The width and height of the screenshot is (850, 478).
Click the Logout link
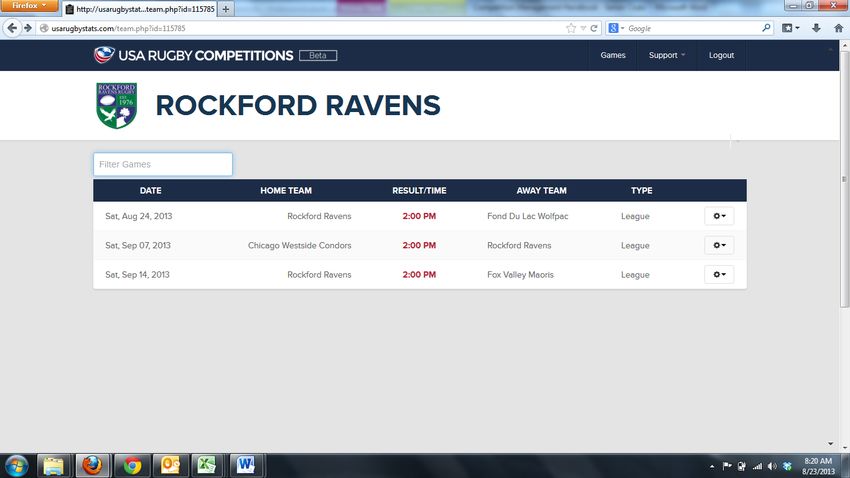pyautogui.click(x=721, y=55)
